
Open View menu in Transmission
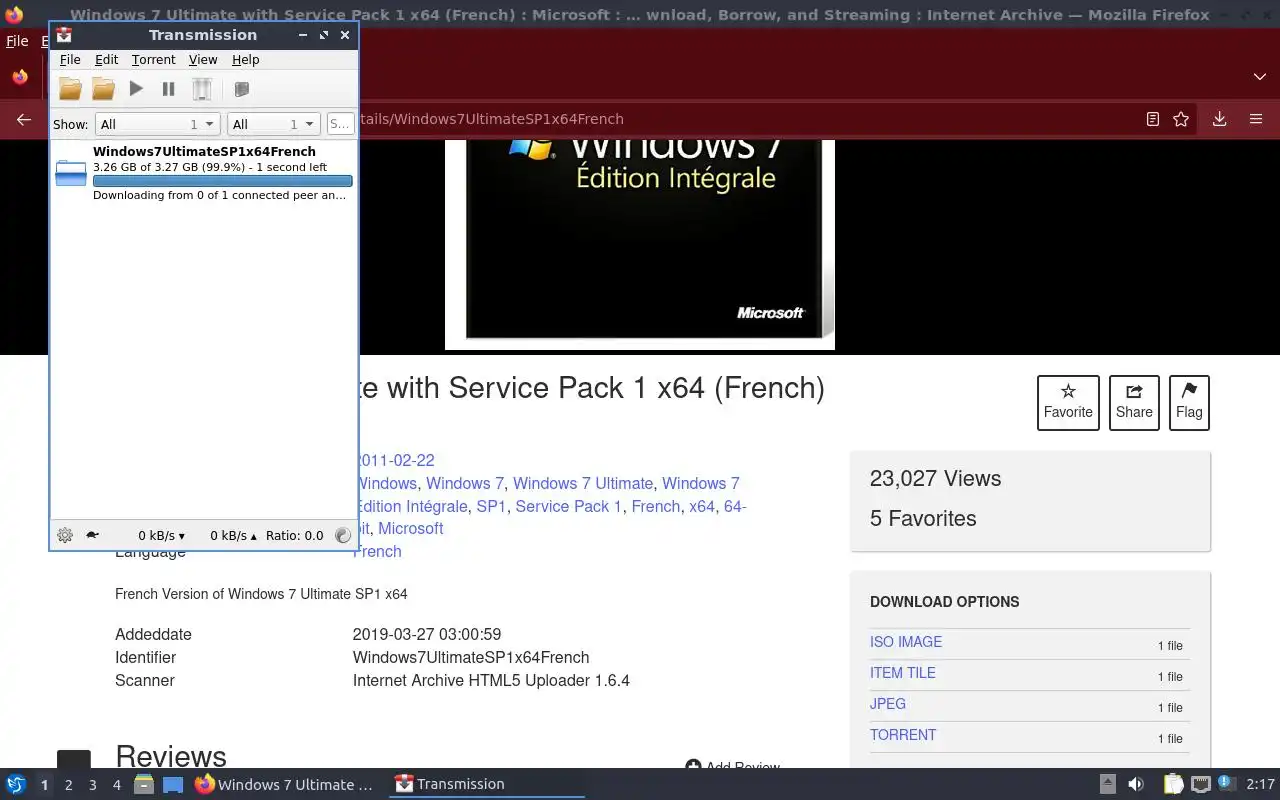(x=203, y=60)
